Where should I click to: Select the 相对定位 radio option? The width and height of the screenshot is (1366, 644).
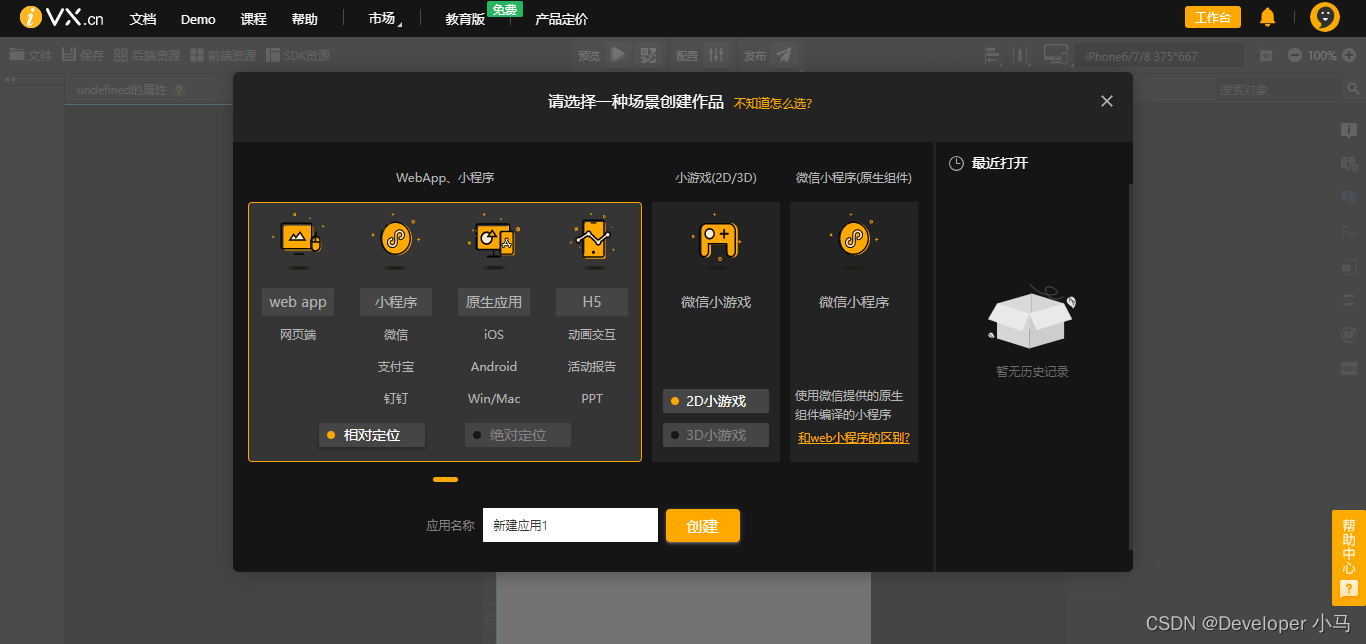(x=372, y=435)
